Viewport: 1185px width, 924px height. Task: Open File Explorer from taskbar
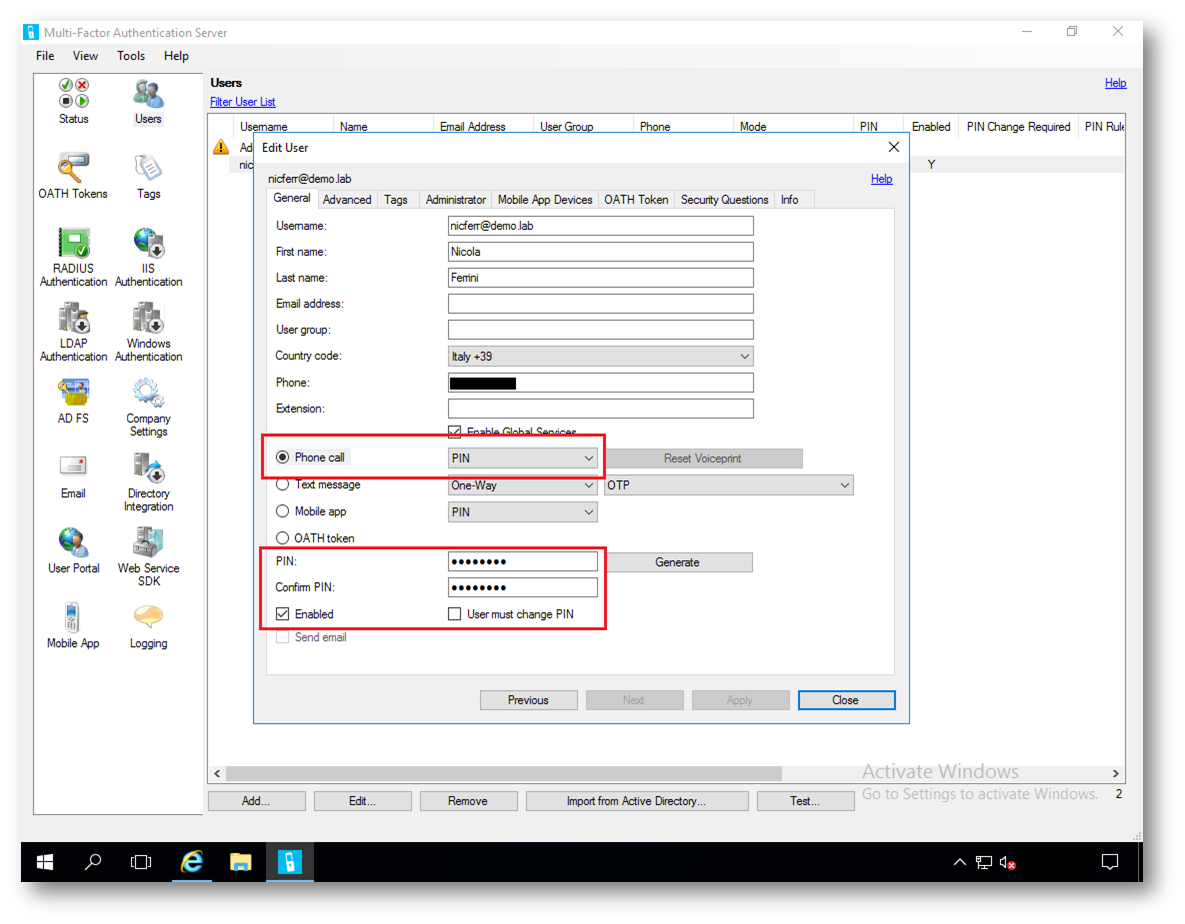240,862
